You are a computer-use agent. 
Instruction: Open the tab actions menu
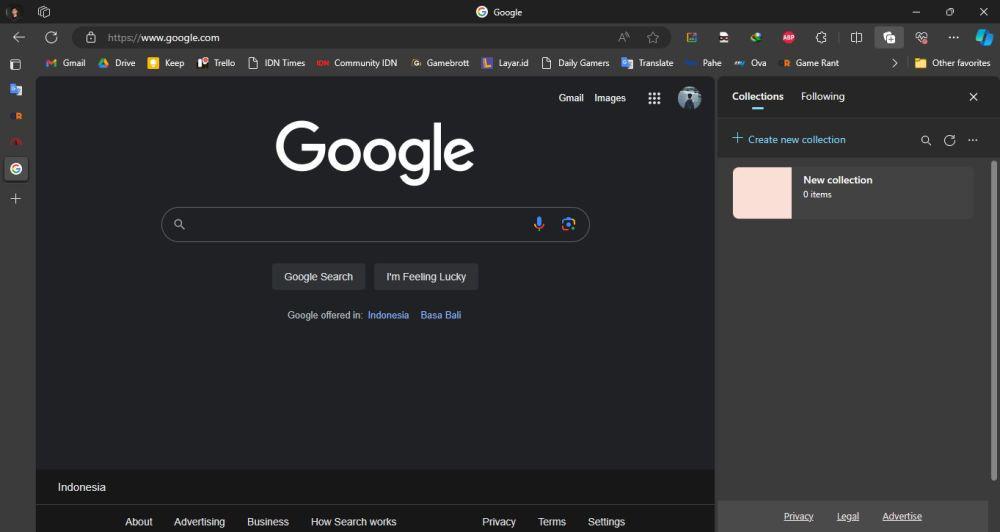[x=16, y=64]
